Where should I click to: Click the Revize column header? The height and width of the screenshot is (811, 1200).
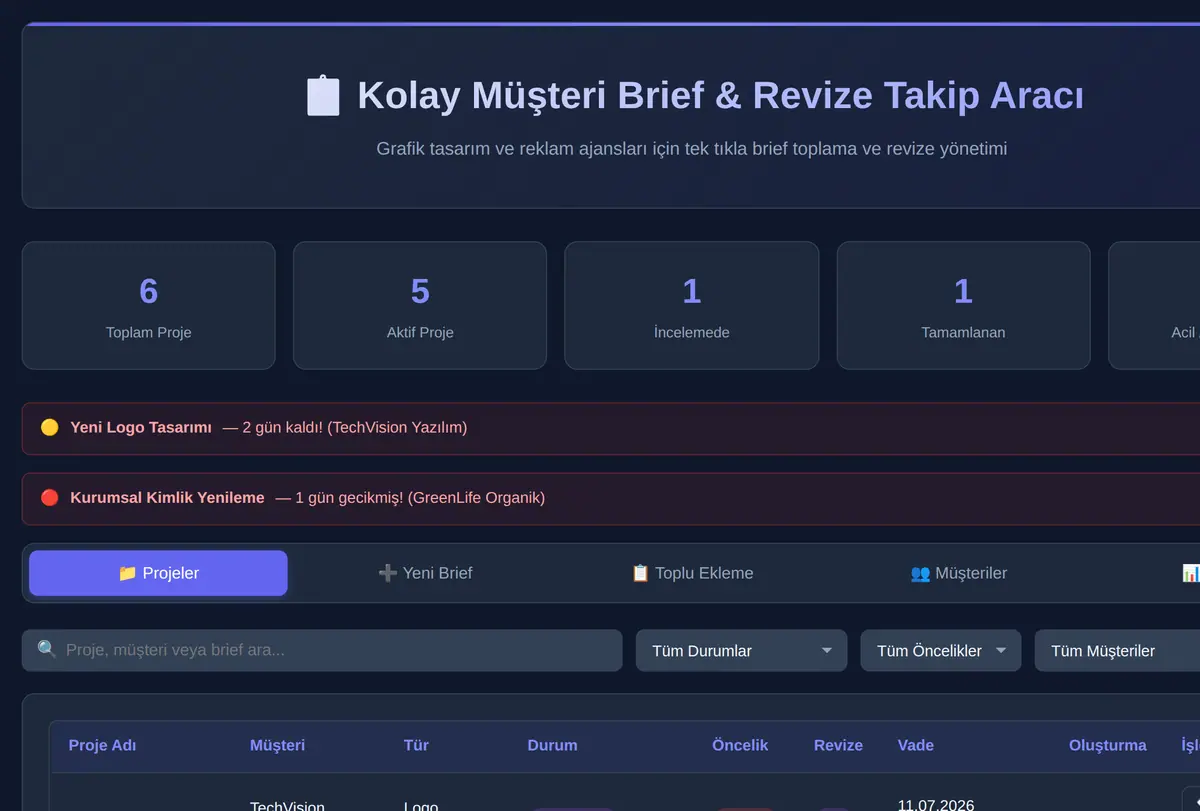(x=838, y=745)
